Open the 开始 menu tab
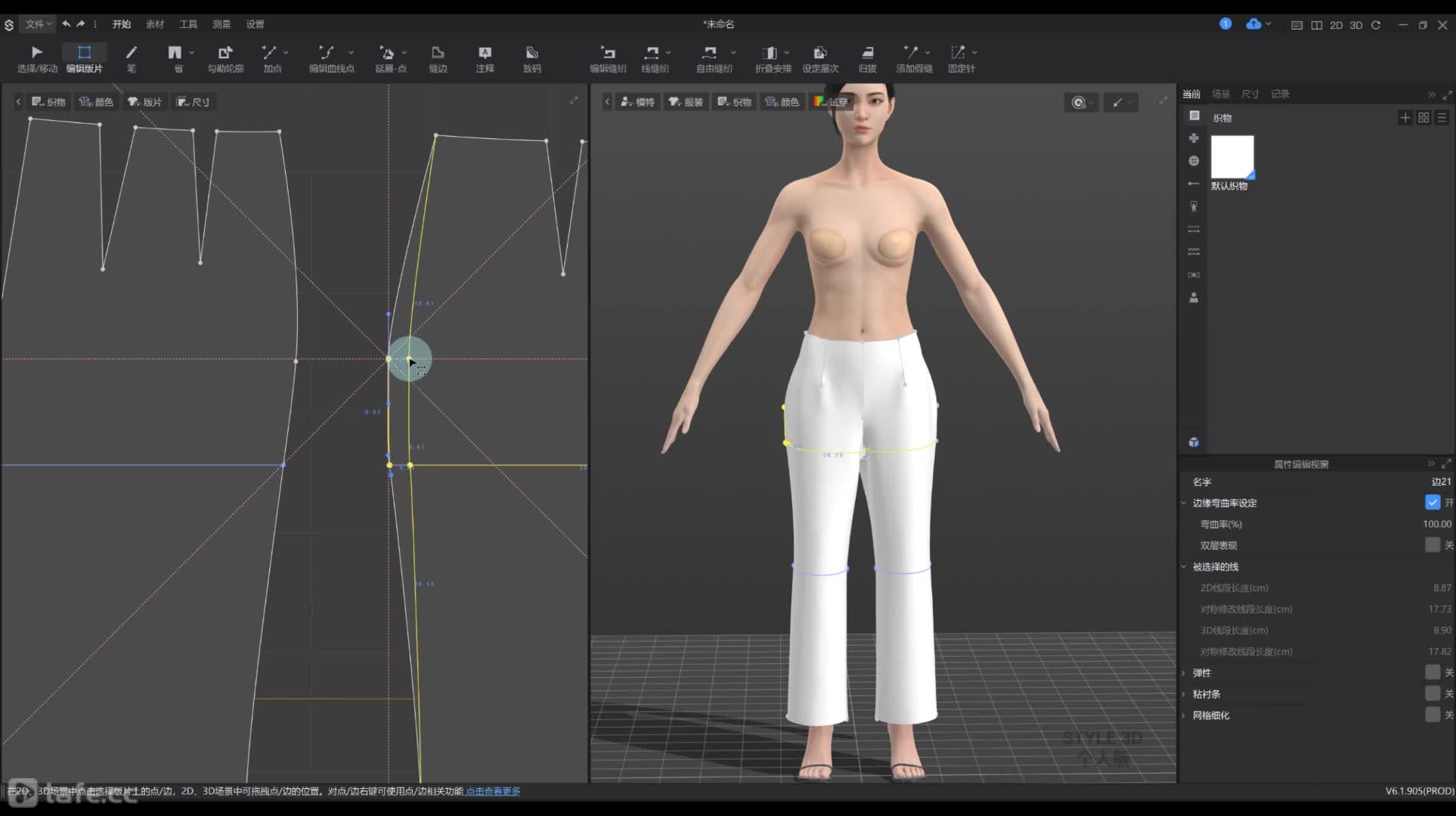The image size is (1456, 816). [122, 24]
